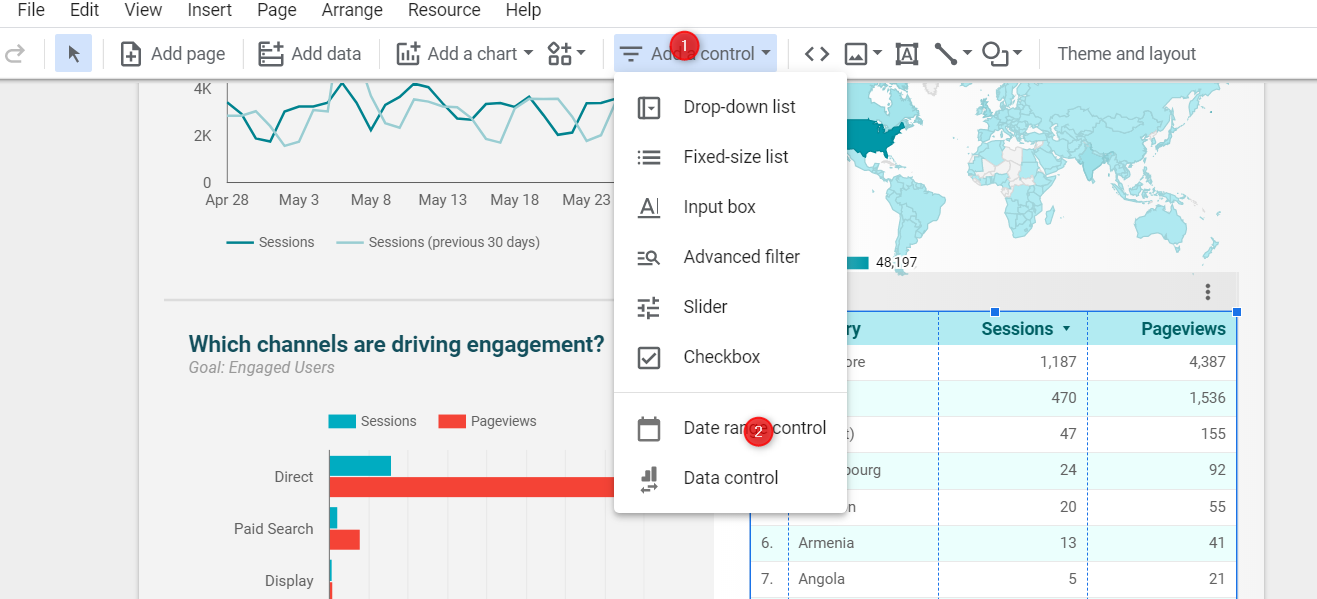The image size is (1317, 599).
Task: Open the Resource menu
Action: [444, 10]
